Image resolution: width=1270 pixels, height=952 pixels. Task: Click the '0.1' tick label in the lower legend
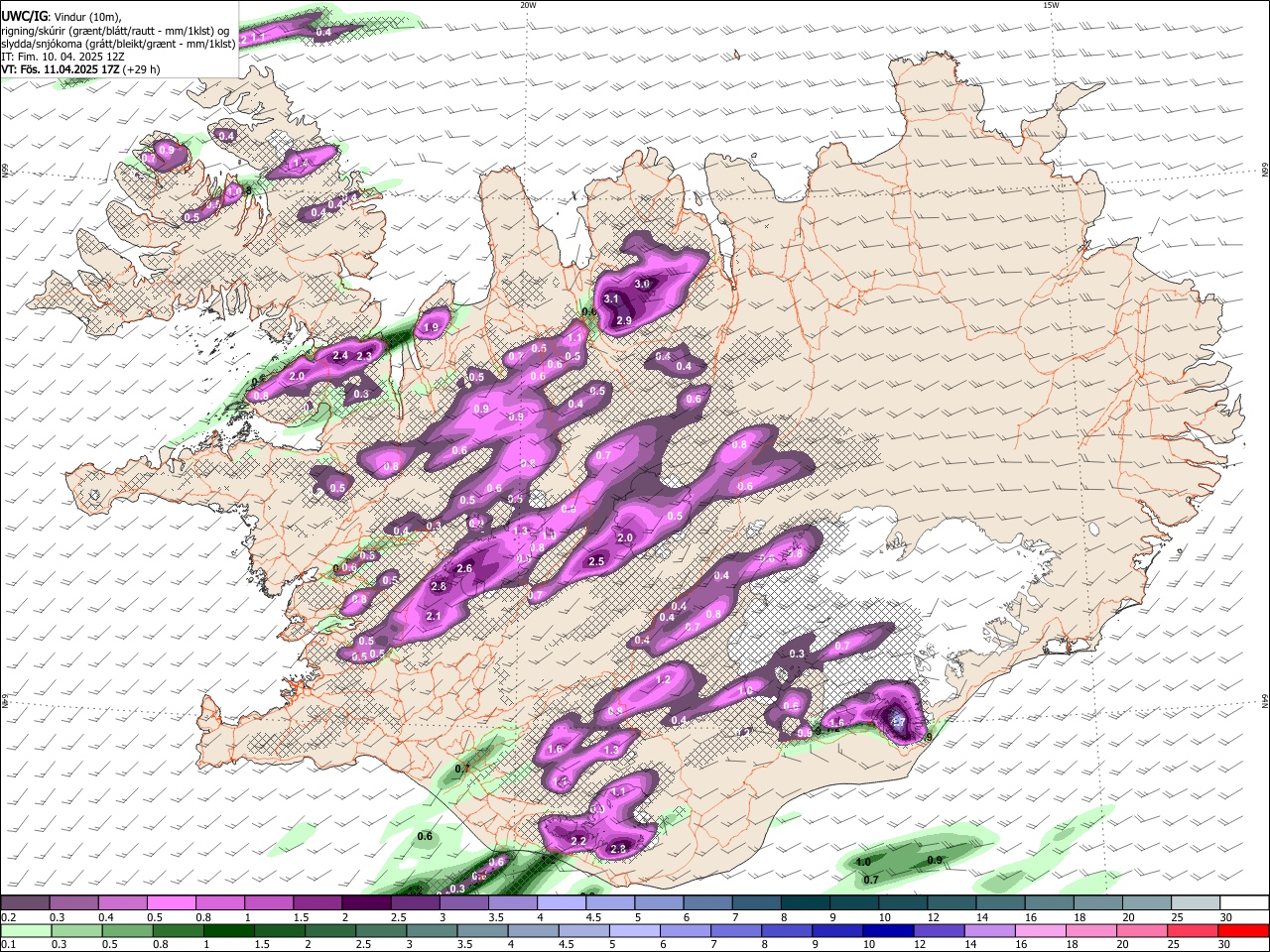(7, 945)
